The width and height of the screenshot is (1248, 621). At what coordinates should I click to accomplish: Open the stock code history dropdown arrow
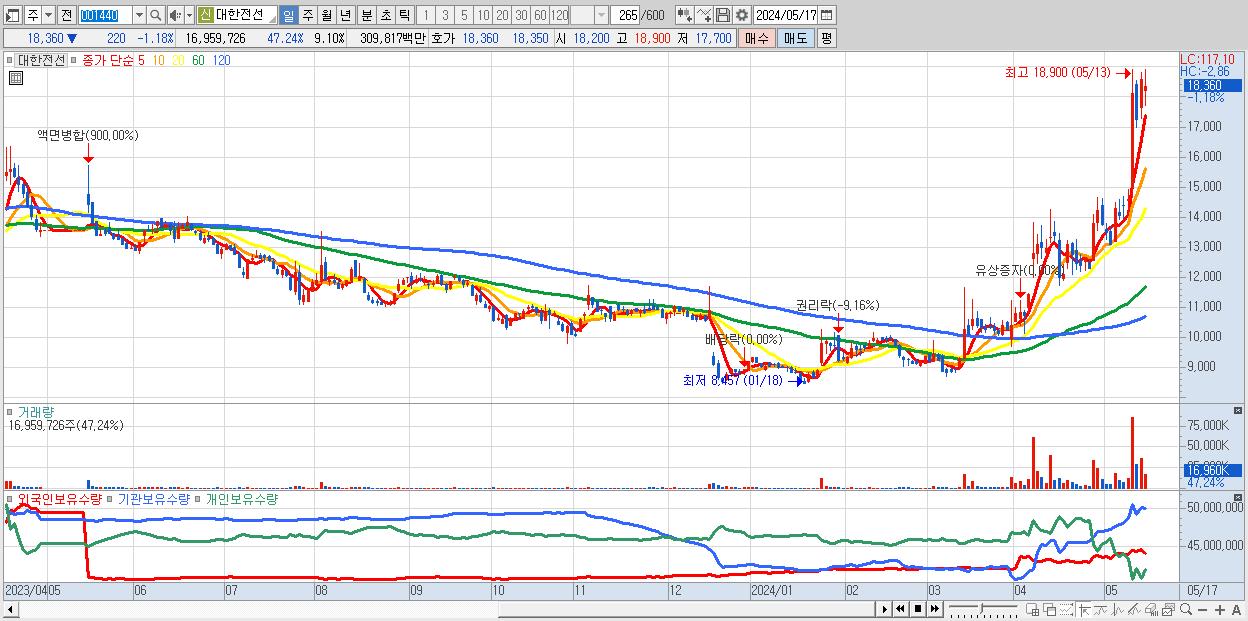139,15
